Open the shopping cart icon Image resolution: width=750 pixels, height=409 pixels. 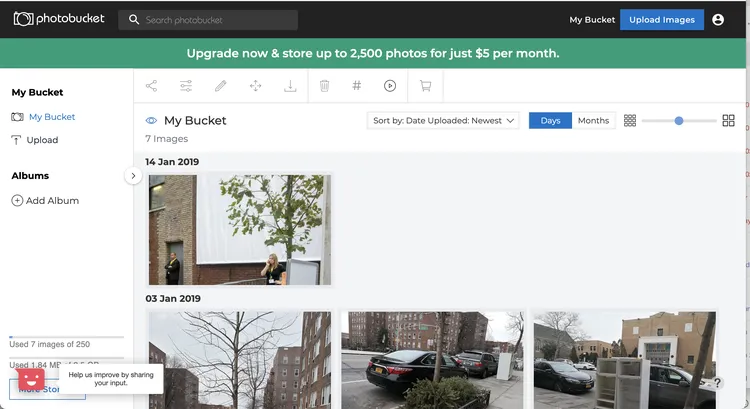pos(425,86)
